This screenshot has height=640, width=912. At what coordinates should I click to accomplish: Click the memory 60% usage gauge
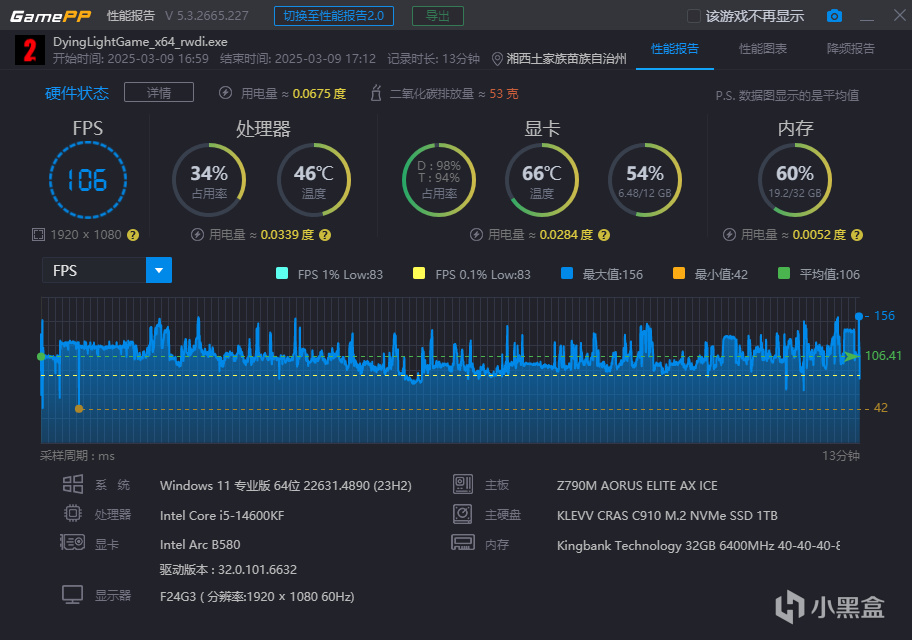coord(795,180)
